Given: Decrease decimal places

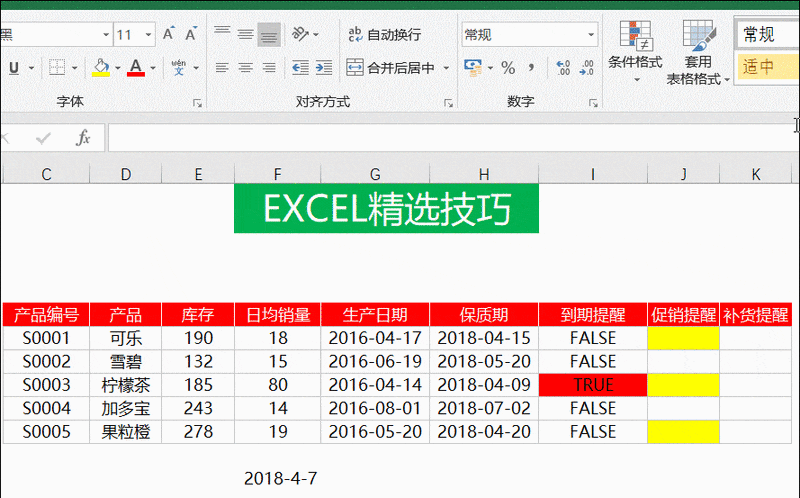Looking at the screenshot, I should pos(587,67).
